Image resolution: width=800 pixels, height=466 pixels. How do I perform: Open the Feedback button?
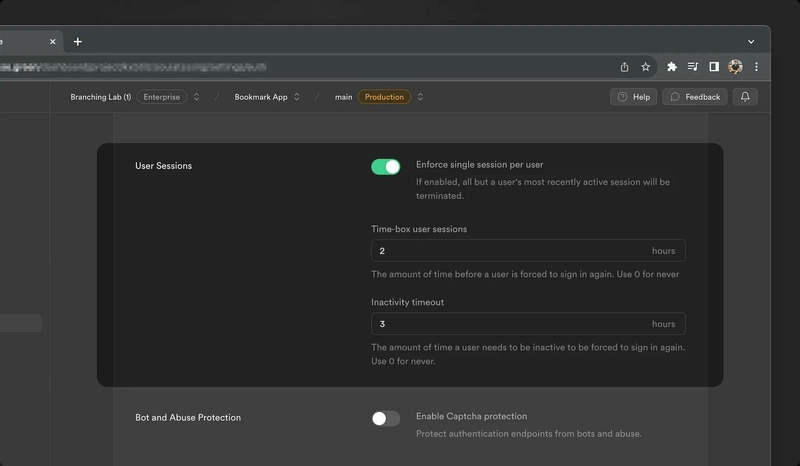[695, 97]
